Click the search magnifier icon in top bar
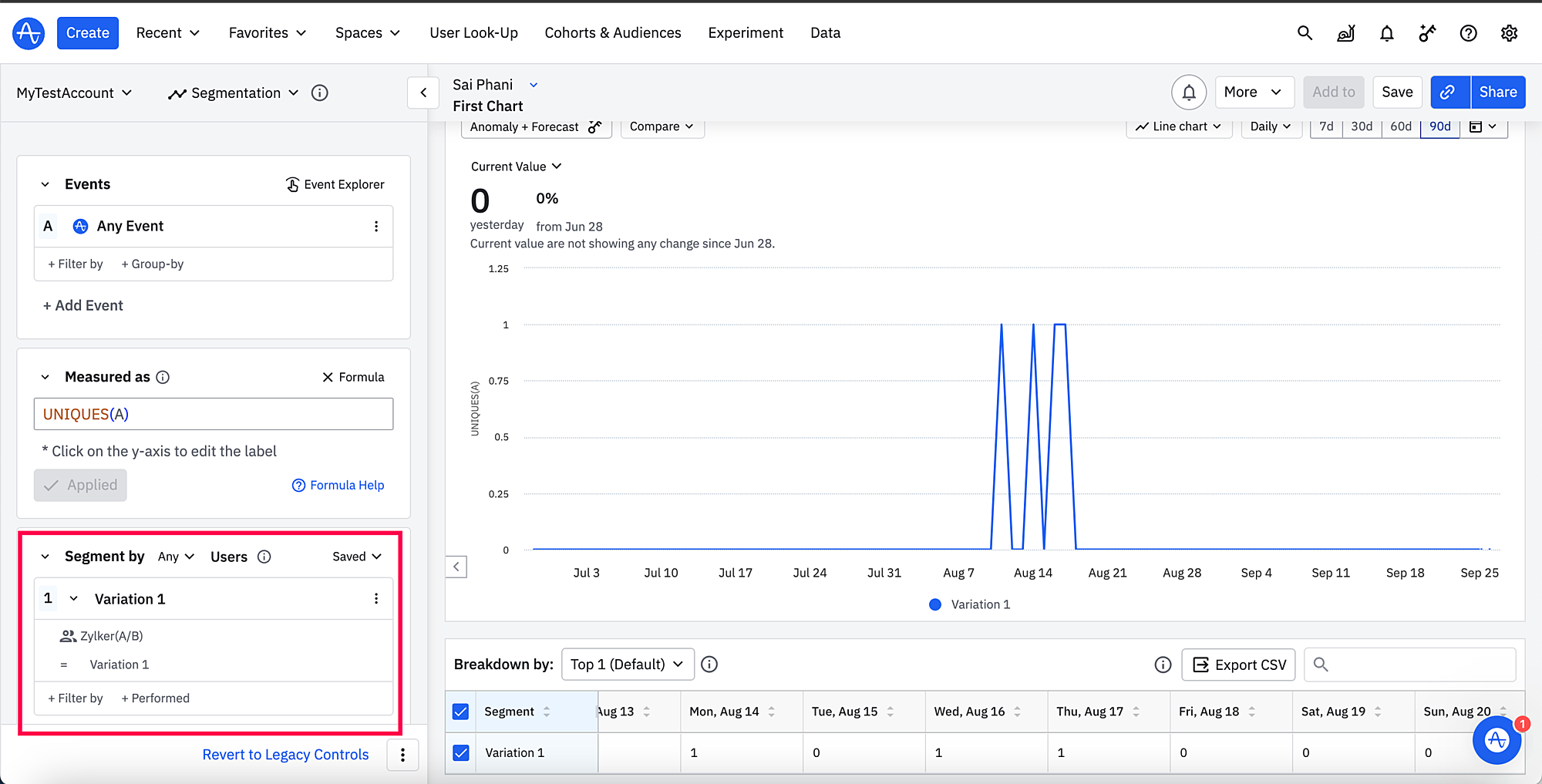This screenshot has height=784, width=1542. point(1305,33)
